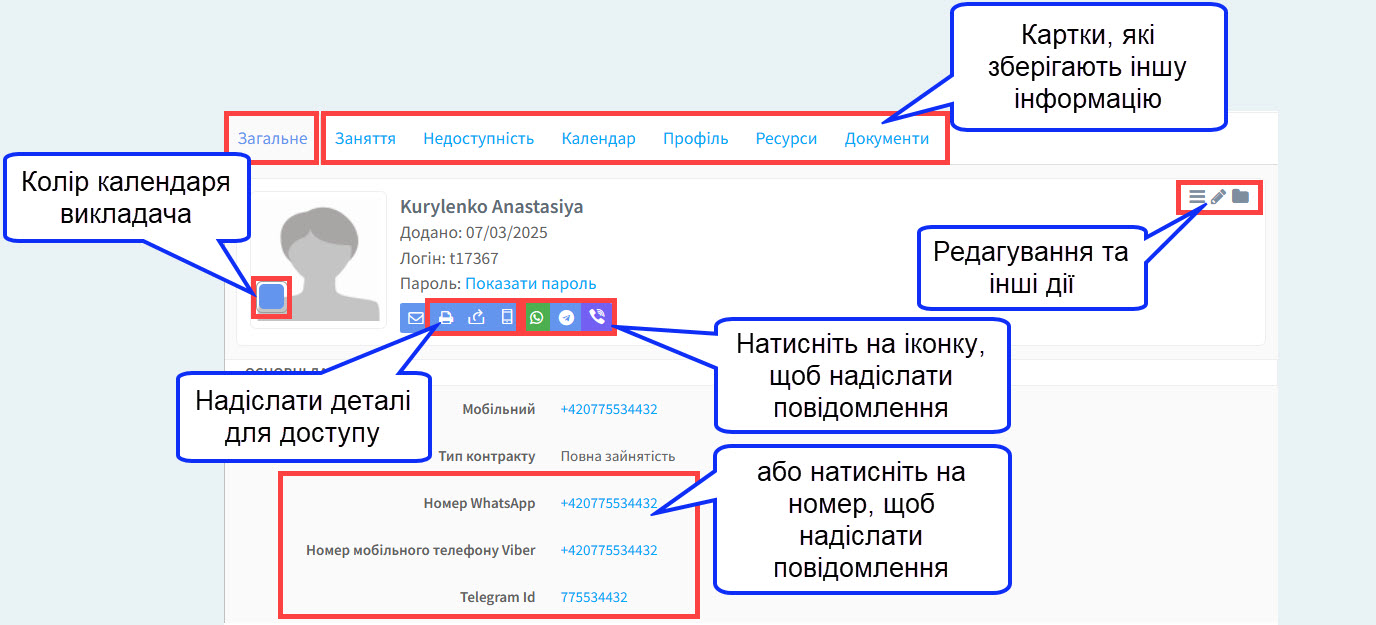Screen dimensions: 1376x625
Task: Click the Telegram Id value 775534432
Action: pos(594,597)
